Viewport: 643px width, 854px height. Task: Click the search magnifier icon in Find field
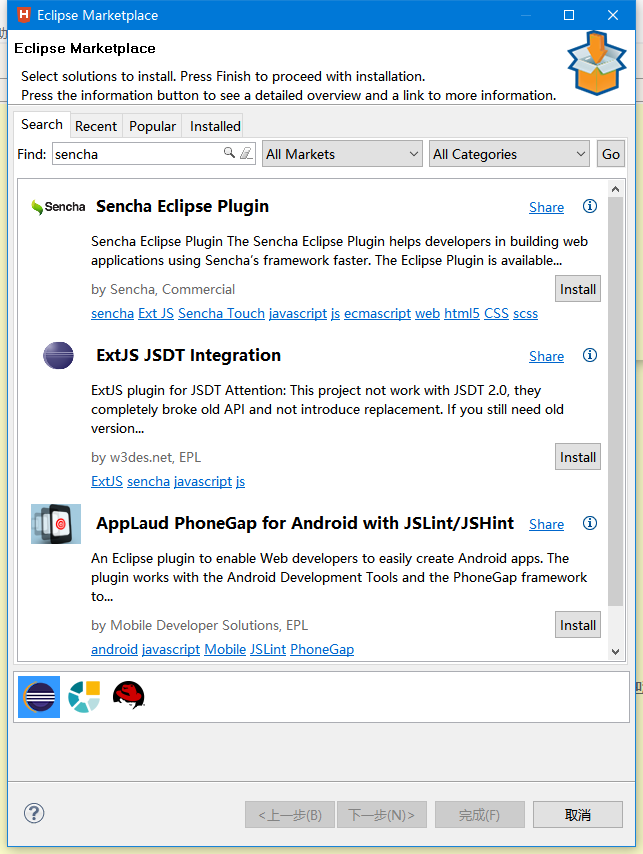pyautogui.click(x=229, y=153)
